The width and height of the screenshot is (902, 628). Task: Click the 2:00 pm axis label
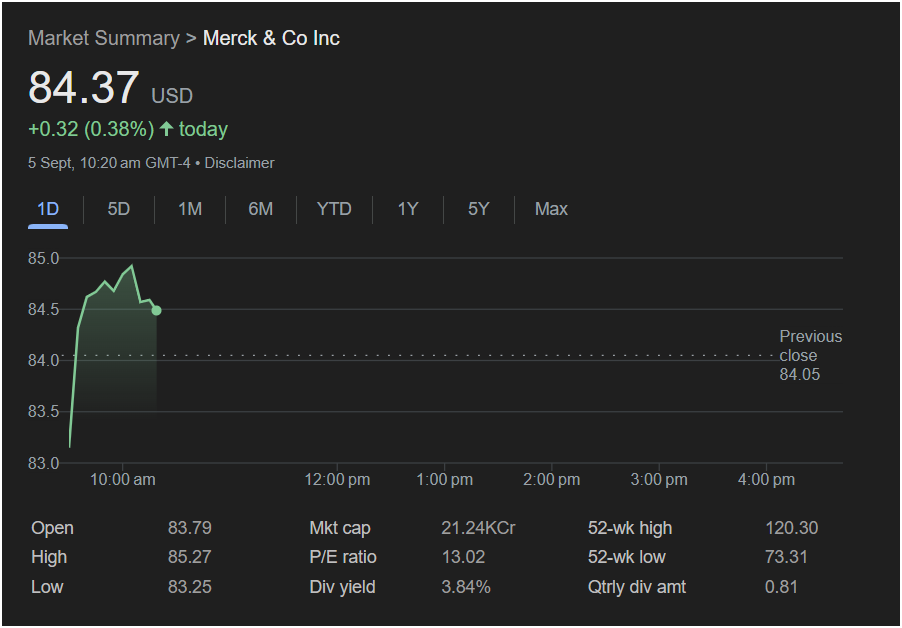(552, 480)
